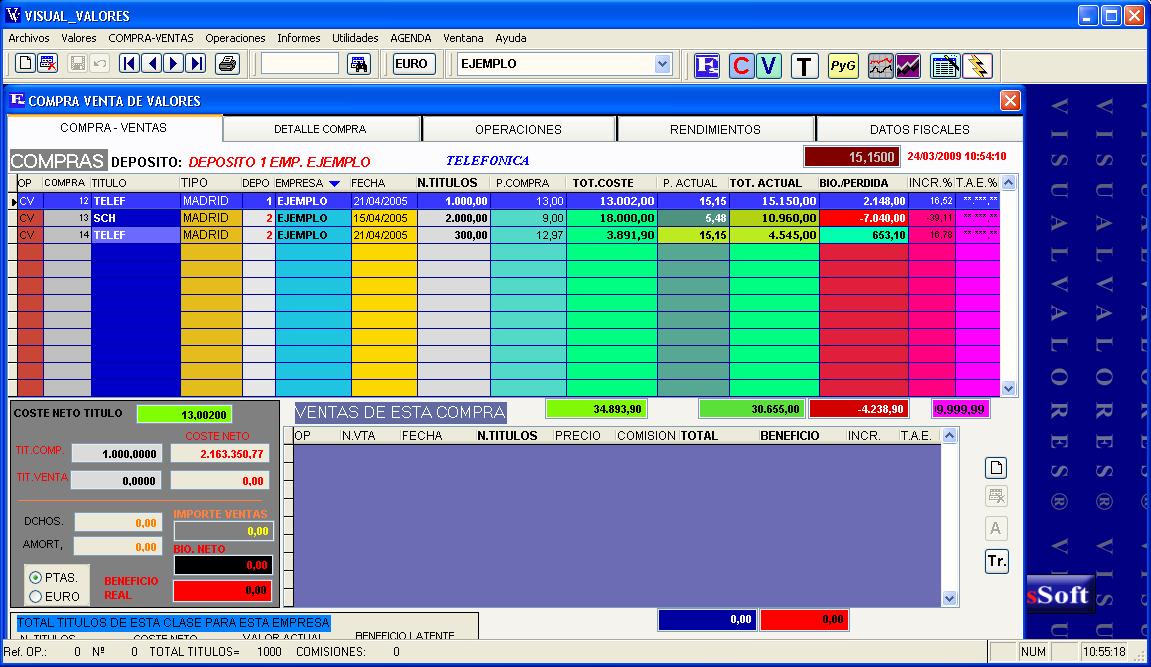The height and width of the screenshot is (667, 1151).
Task: Click the new record toolbar icon
Action: point(26,64)
